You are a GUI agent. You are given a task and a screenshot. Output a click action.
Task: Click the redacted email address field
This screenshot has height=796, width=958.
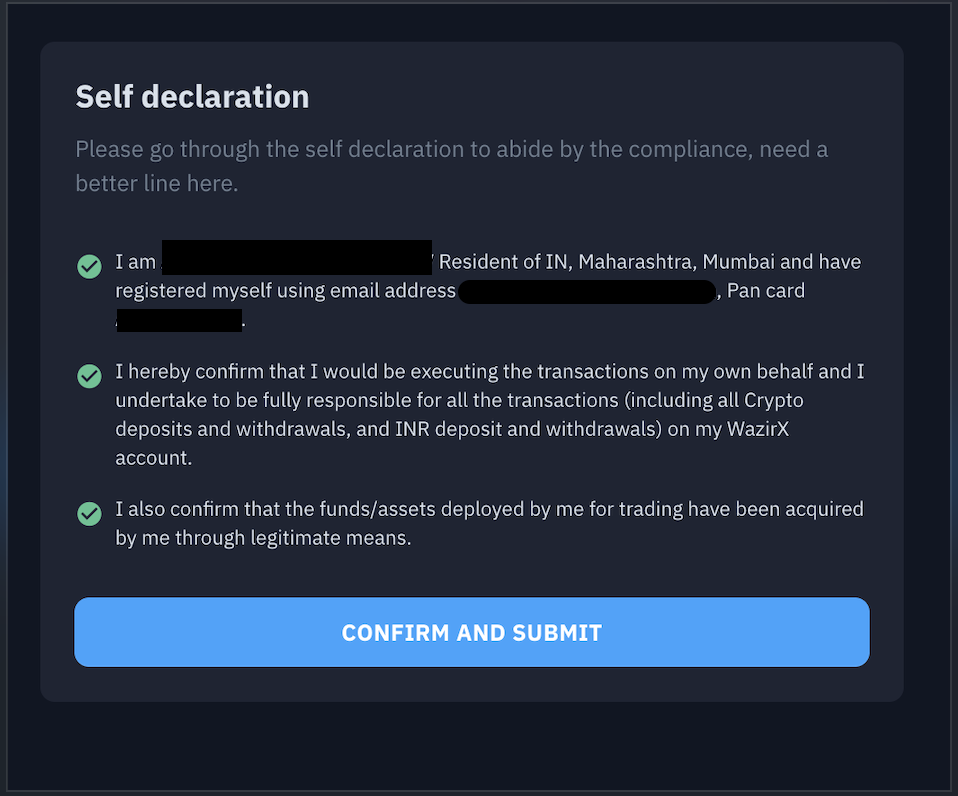587,292
